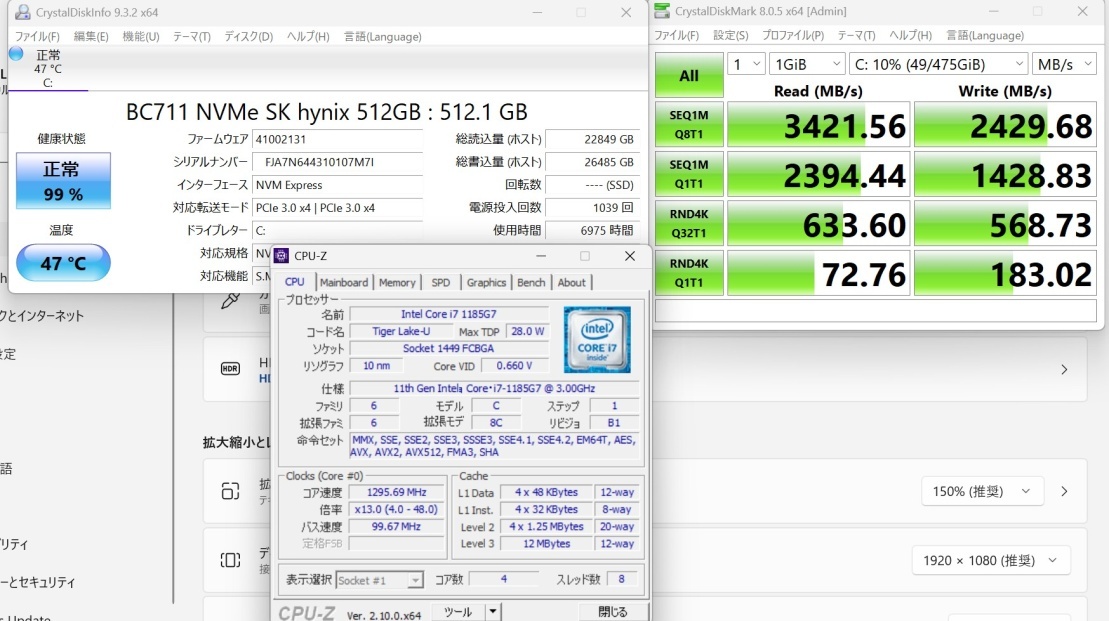The image size is (1109, 621).
Task: Expand the target drive C: 10% dropdown
Action: tap(938, 64)
